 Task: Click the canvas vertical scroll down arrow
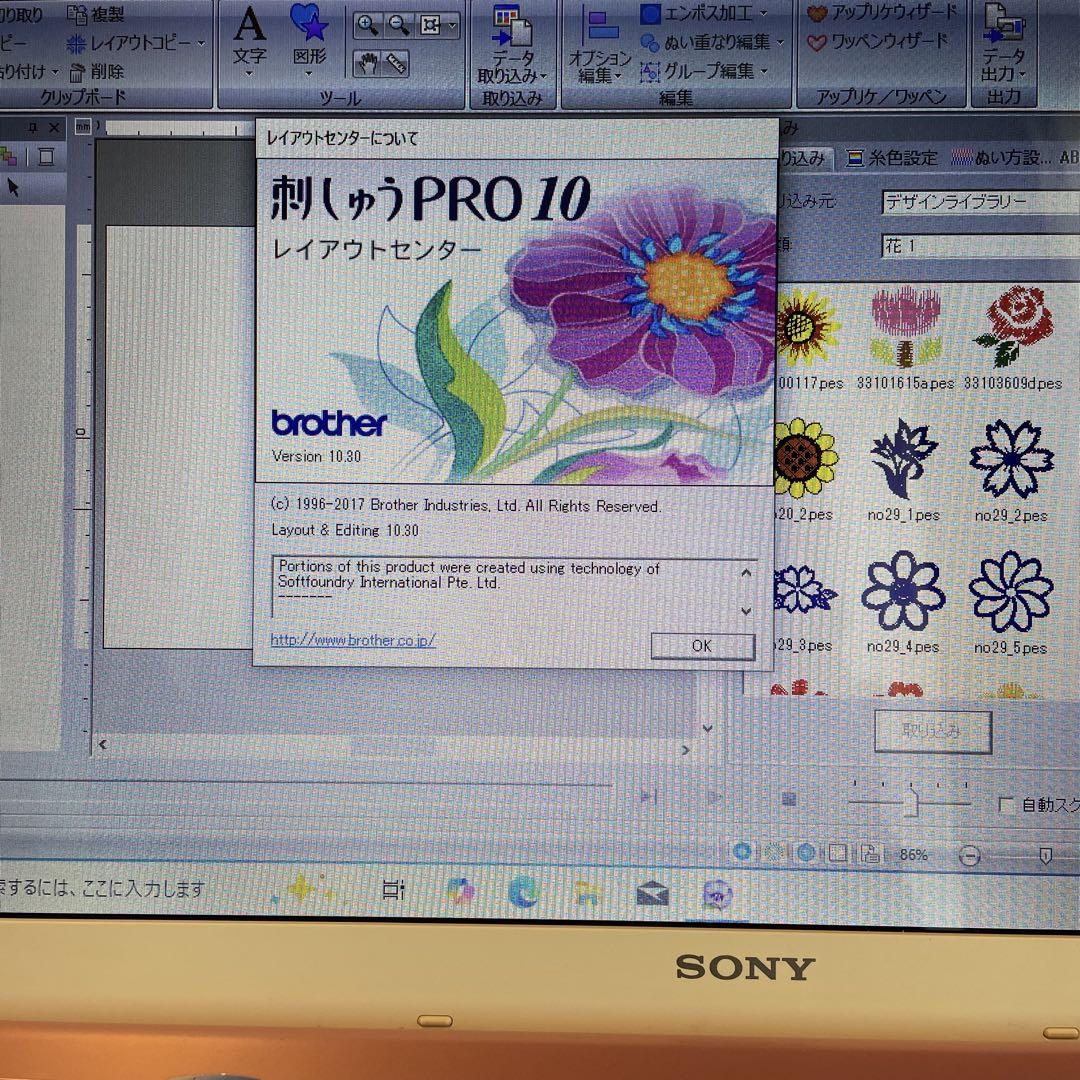pos(707,728)
